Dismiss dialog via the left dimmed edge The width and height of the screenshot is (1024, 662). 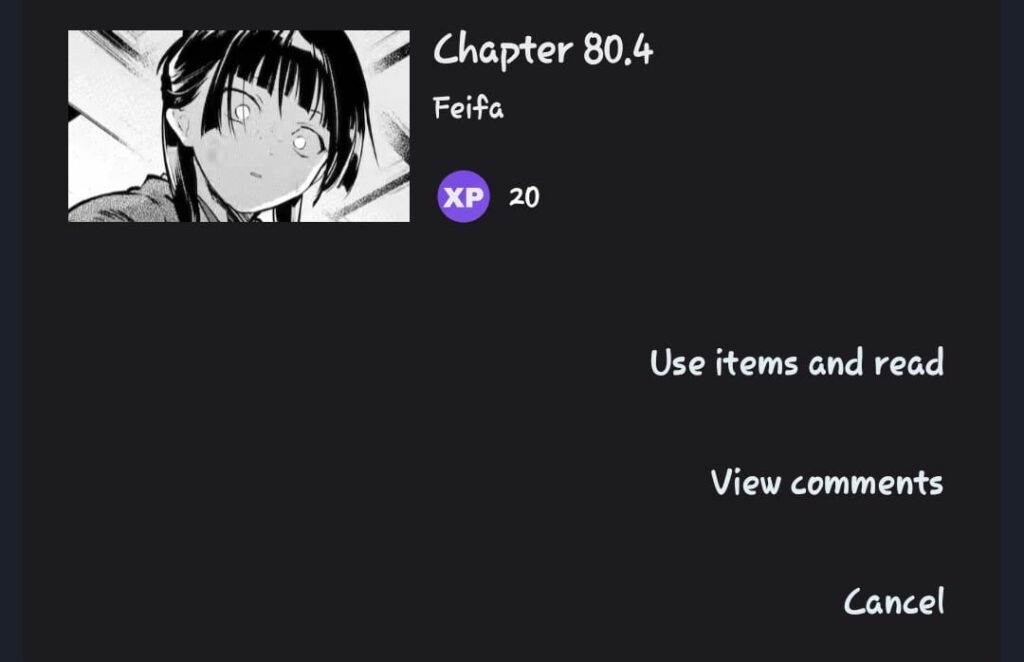(x=11, y=331)
